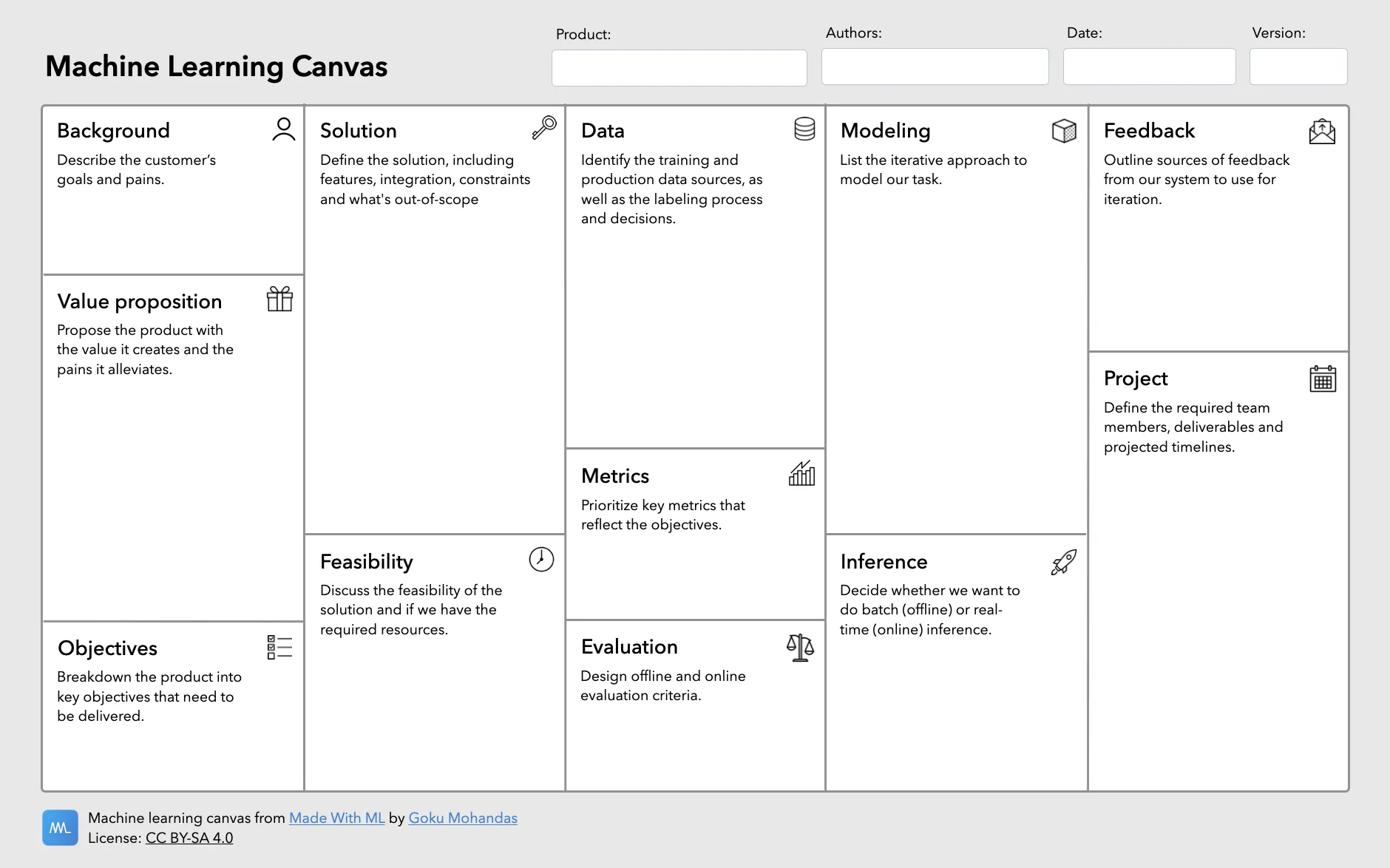The image size is (1390, 868).
Task: Click the key icon beside Solution
Action: tap(544, 127)
